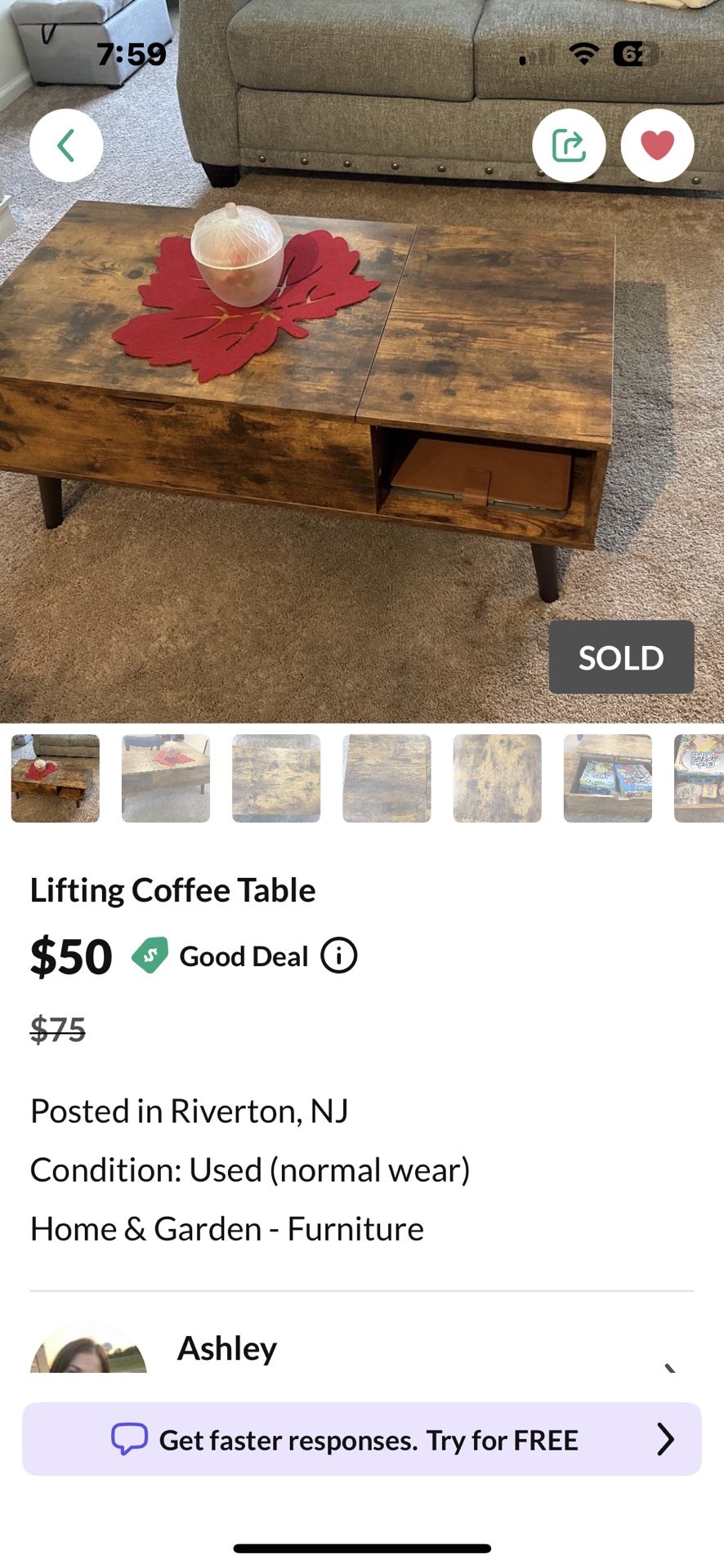View Ashley's profile picture
This screenshot has height=1568, width=724.
[x=88, y=1349]
